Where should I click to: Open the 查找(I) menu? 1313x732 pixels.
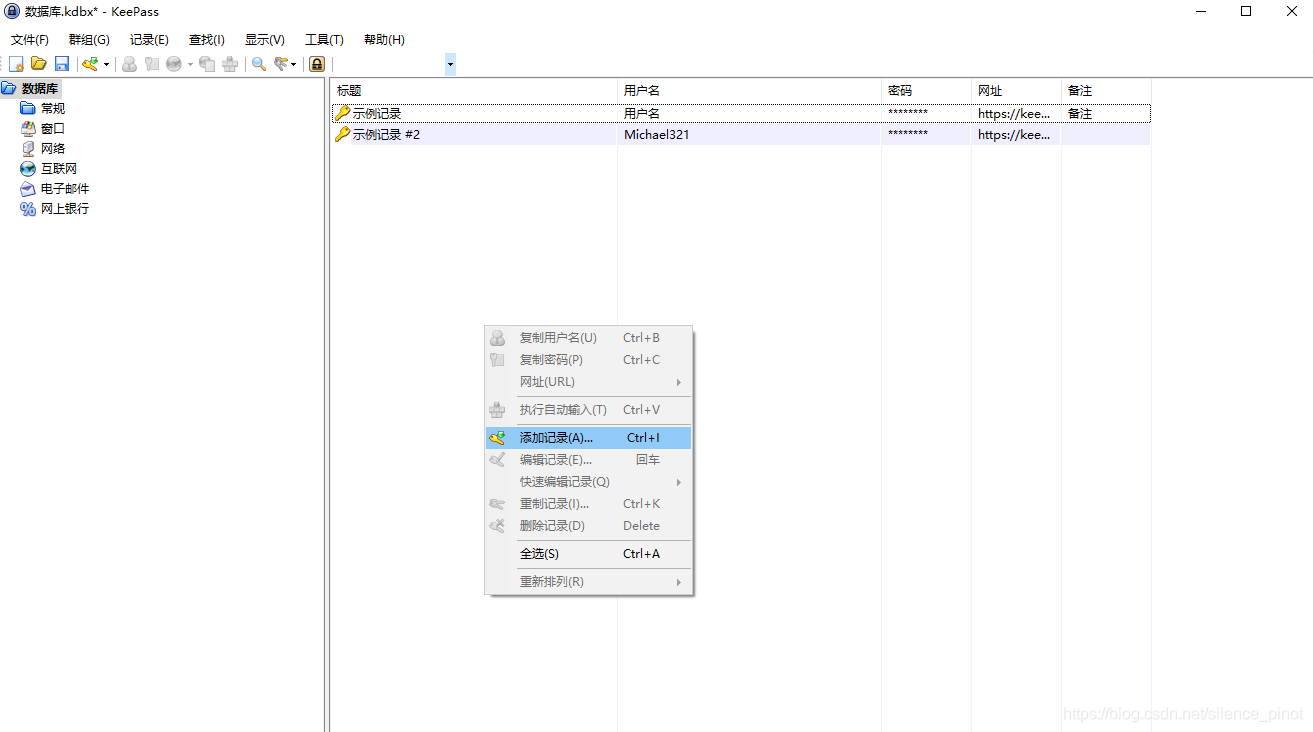[x=207, y=40]
